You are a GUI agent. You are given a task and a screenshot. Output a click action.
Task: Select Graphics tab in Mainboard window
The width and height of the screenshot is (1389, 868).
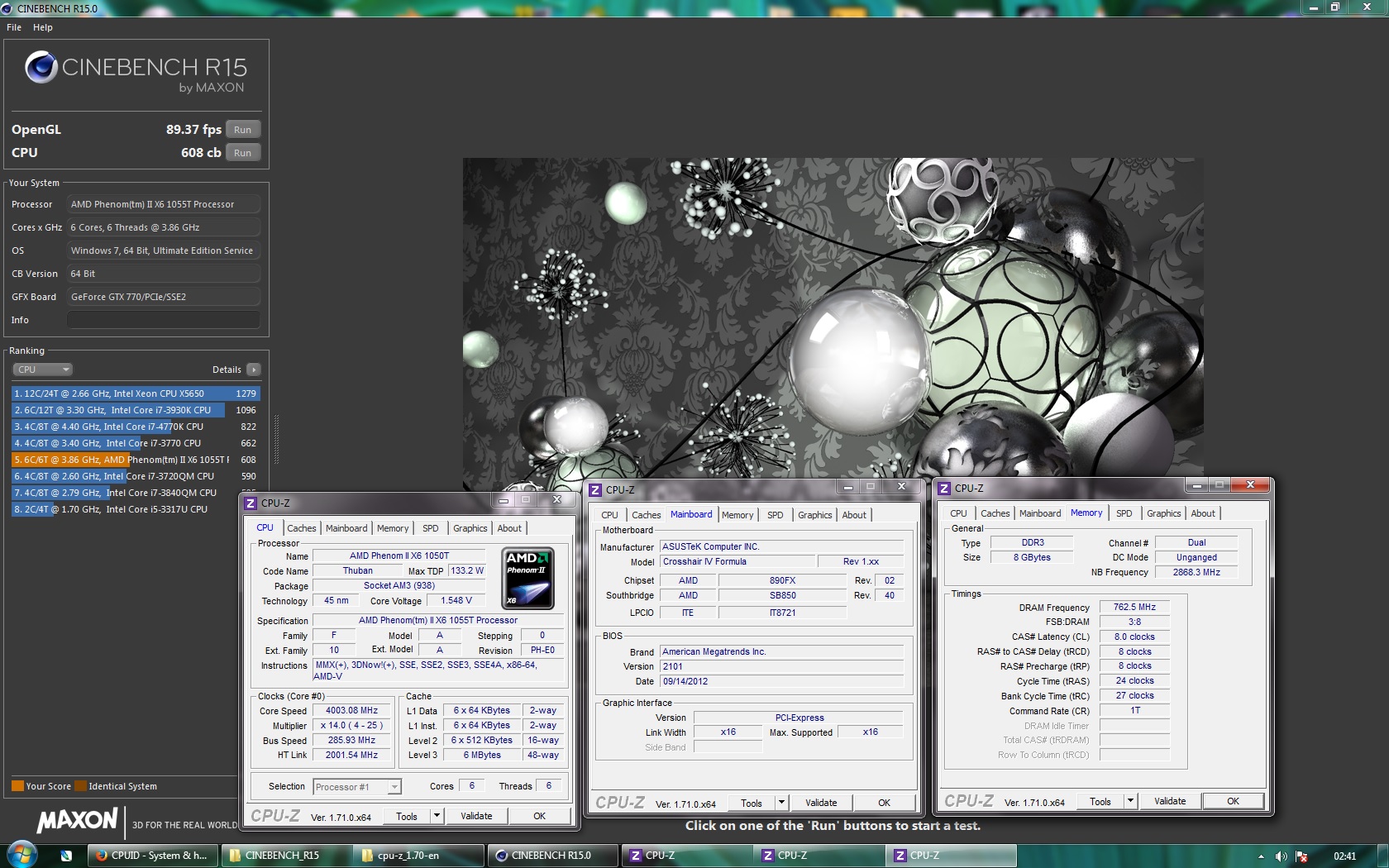(x=815, y=515)
